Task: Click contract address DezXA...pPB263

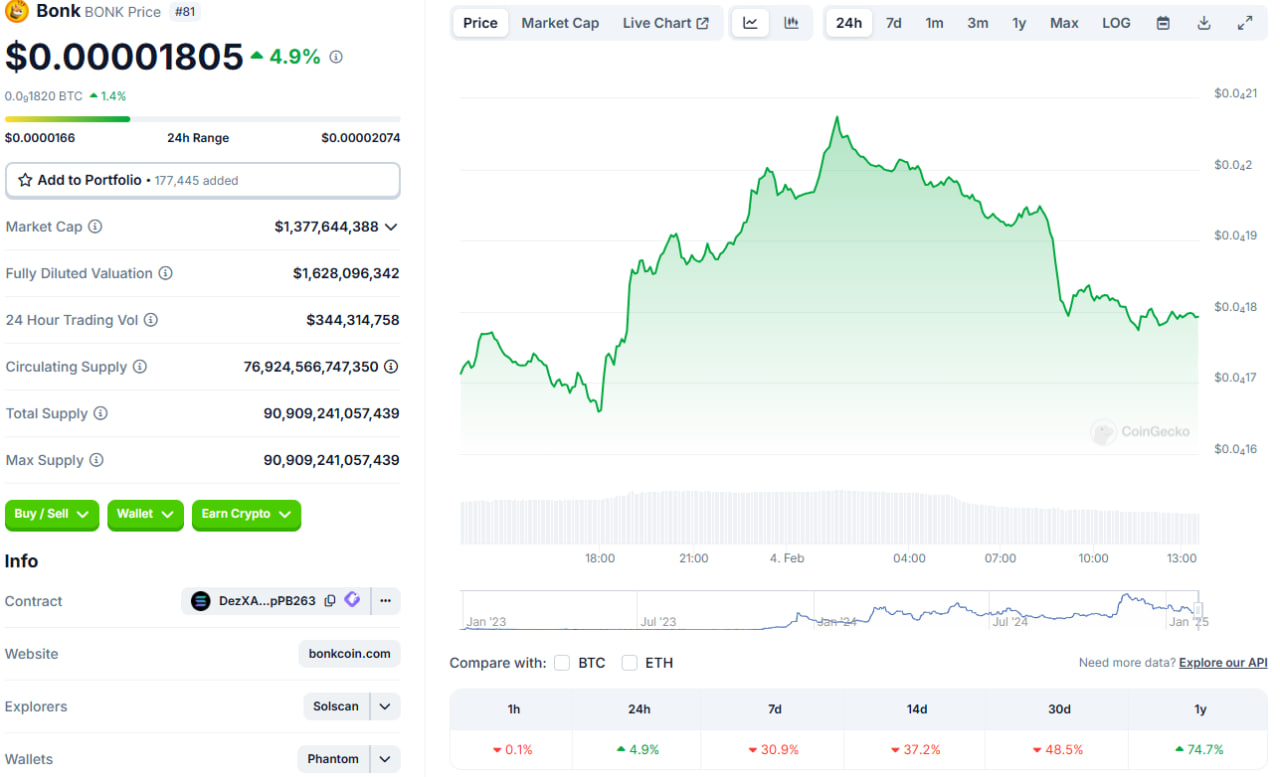Action: click(x=267, y=601)
